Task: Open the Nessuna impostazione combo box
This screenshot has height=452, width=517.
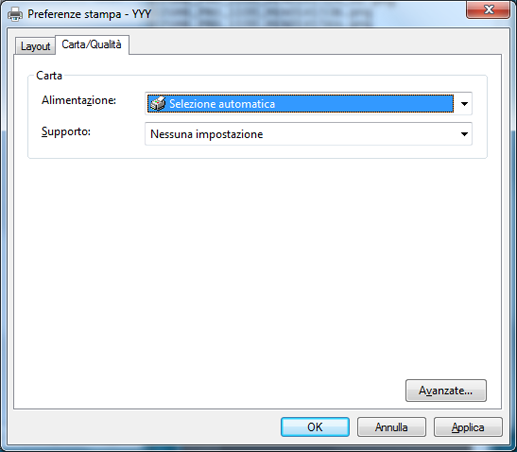Action: [308, 134]
